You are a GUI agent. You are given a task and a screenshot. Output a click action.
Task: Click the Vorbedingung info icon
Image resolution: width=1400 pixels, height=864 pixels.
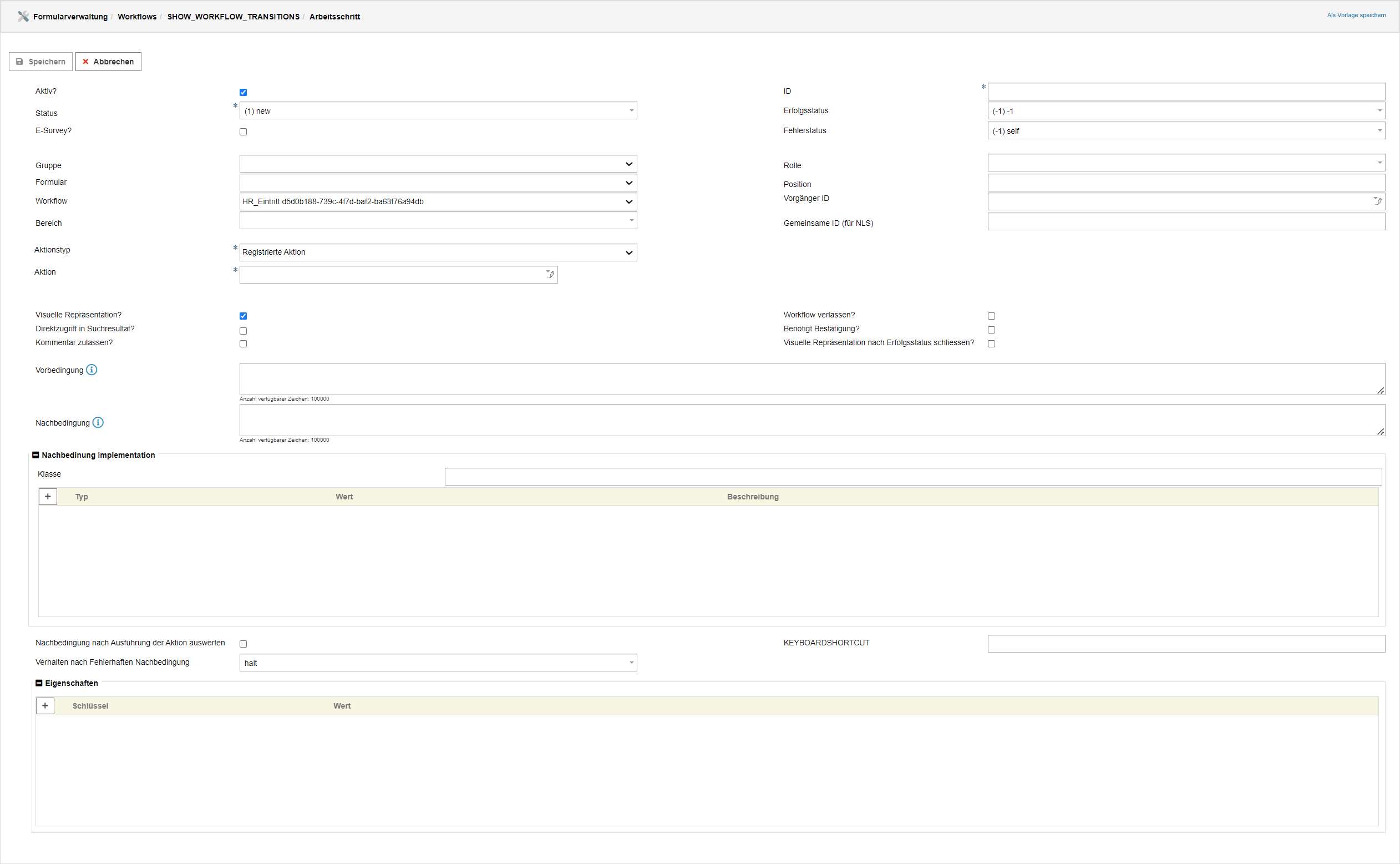pyautogui.click(x=92, y=370)
